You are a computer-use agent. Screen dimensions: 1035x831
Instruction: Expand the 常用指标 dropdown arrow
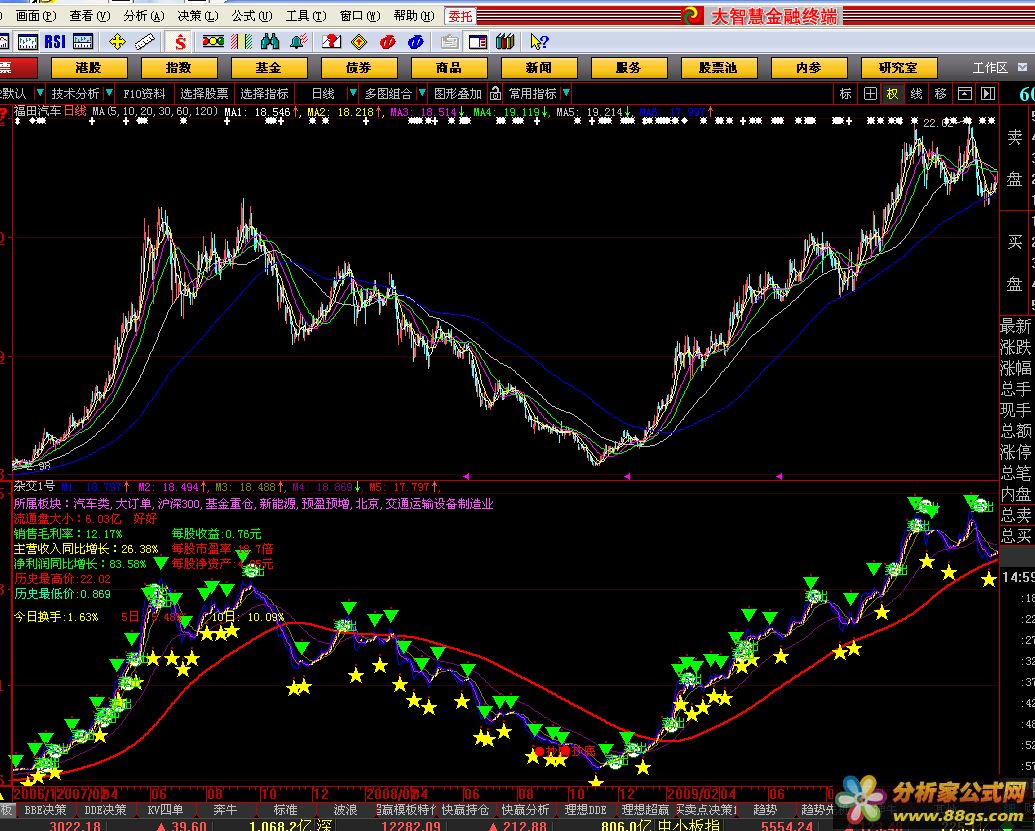(x=566, y=93)
